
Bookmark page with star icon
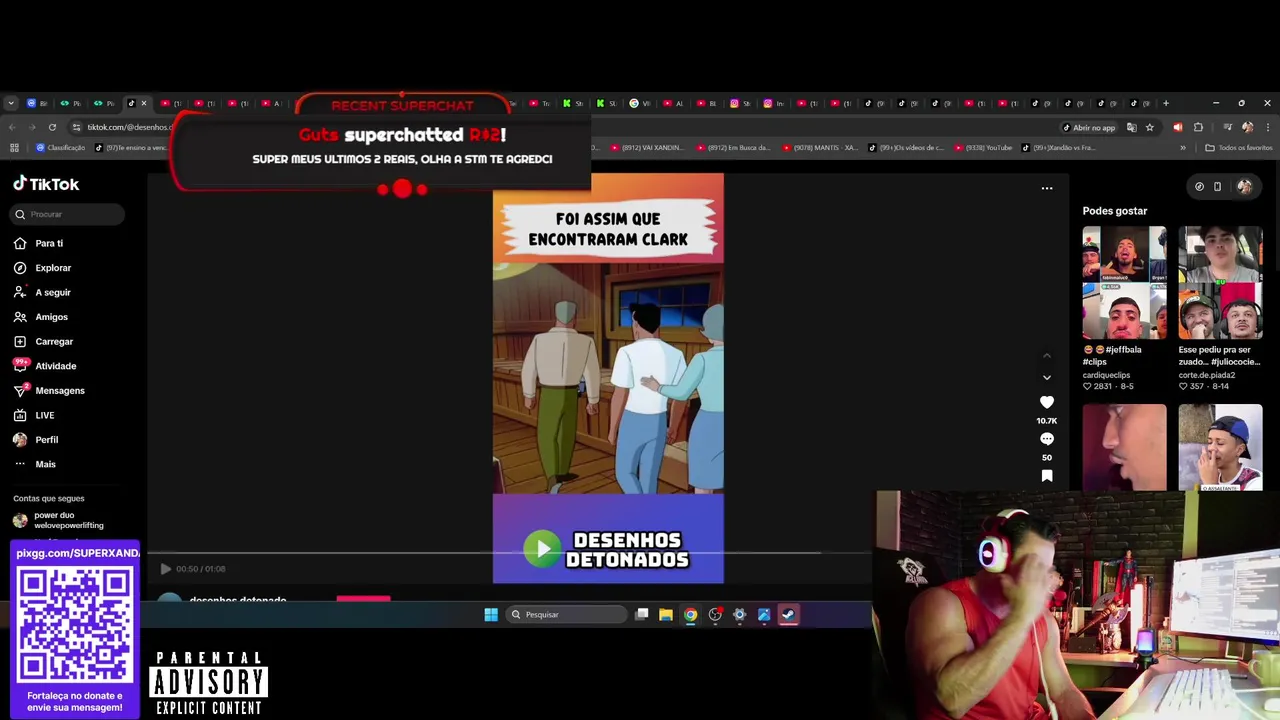(1150, 127)
